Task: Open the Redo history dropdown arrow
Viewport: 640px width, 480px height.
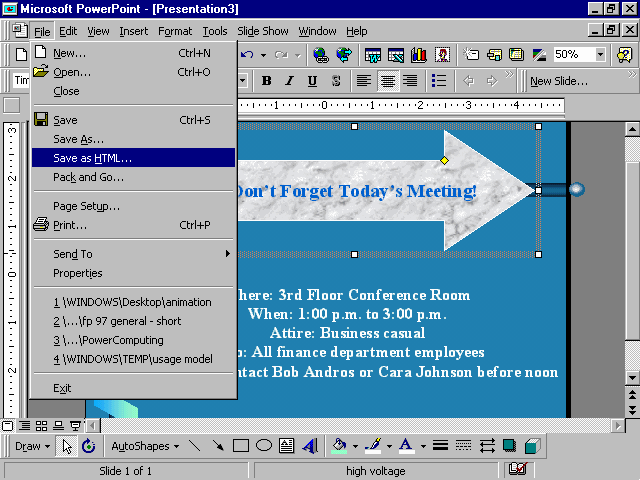Action: 298,55
